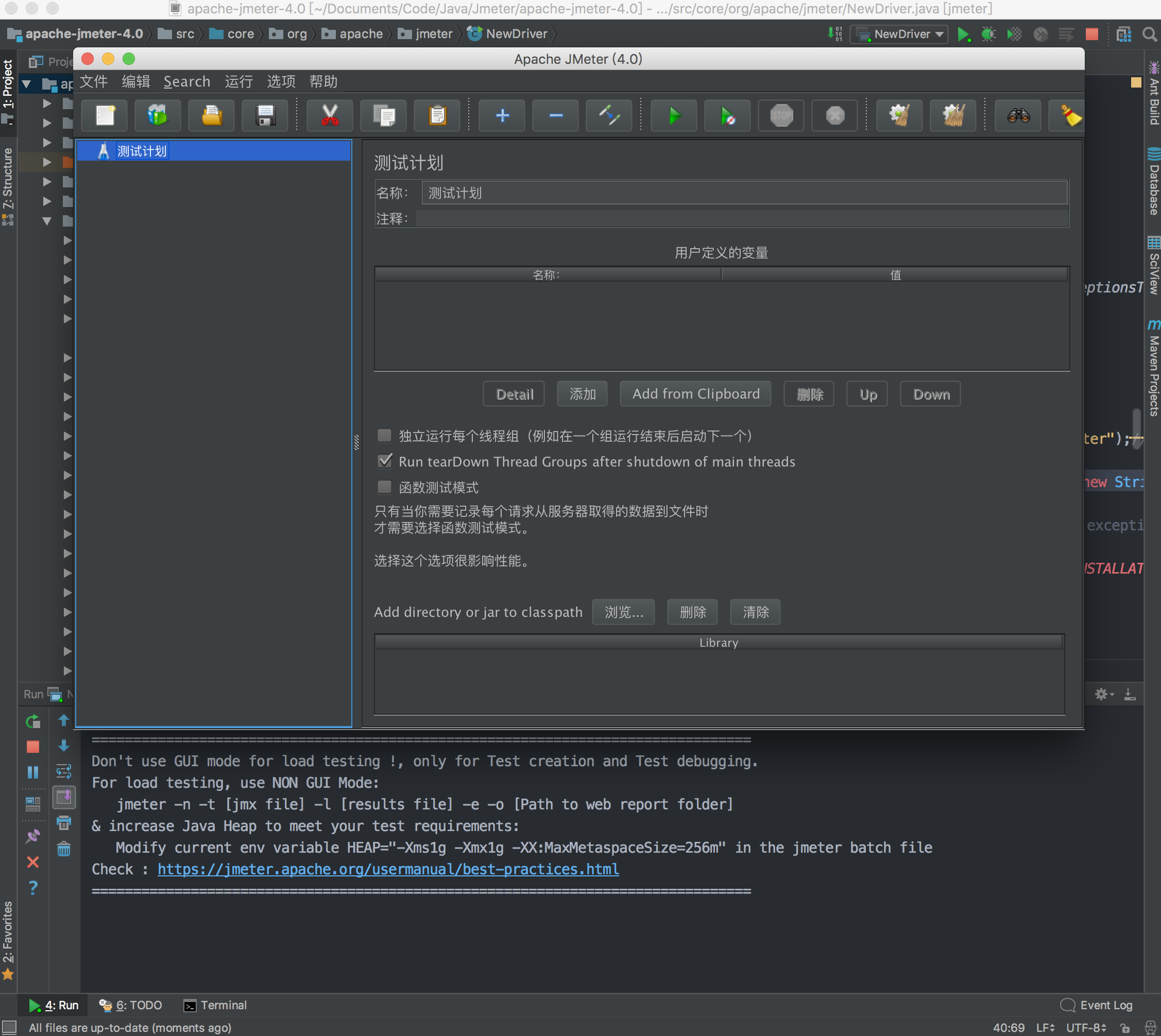Pause output icon in Run panel
This screenshot has width=1161, height=1036.
[33, 772]
